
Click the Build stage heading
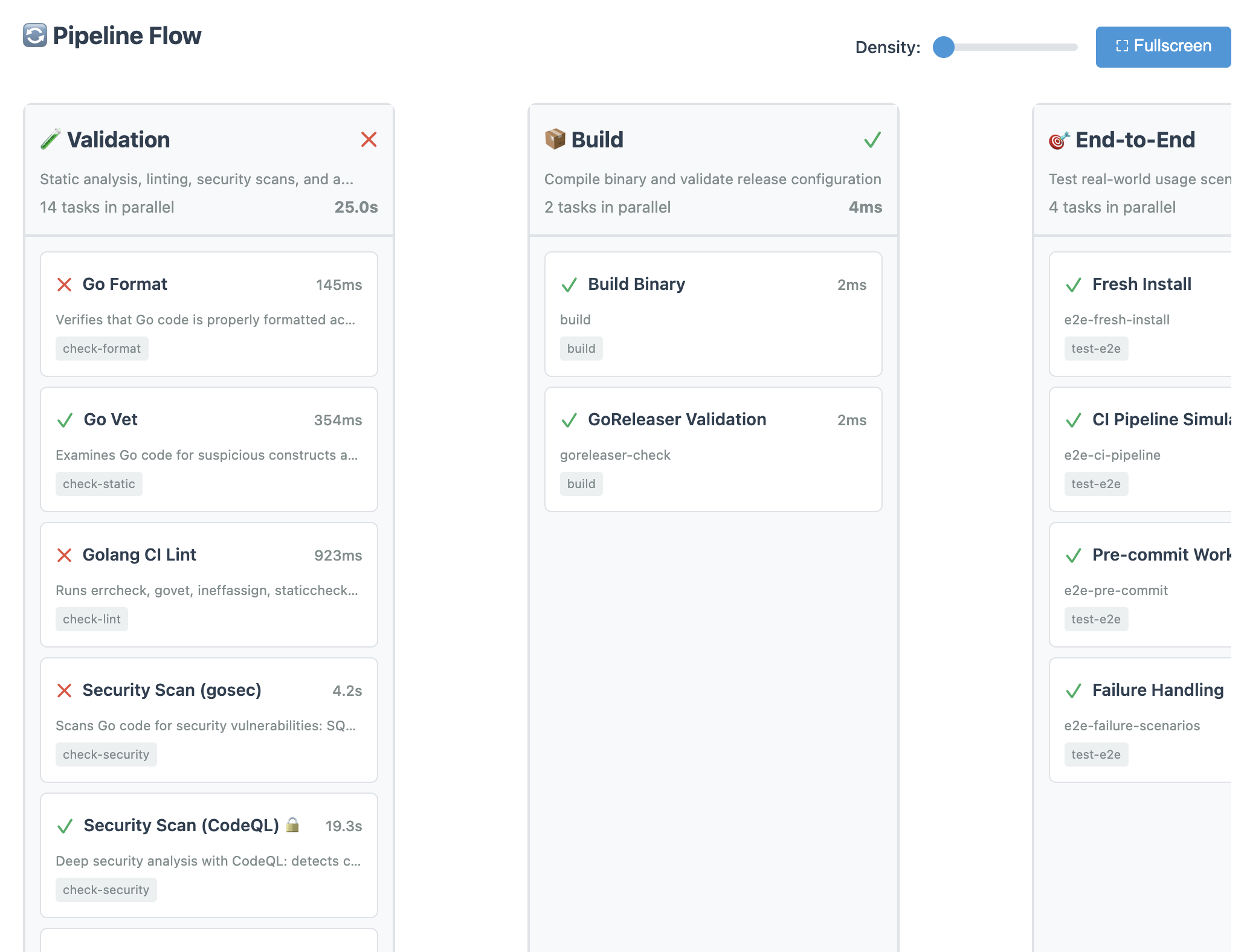click(x=598, y=140)
